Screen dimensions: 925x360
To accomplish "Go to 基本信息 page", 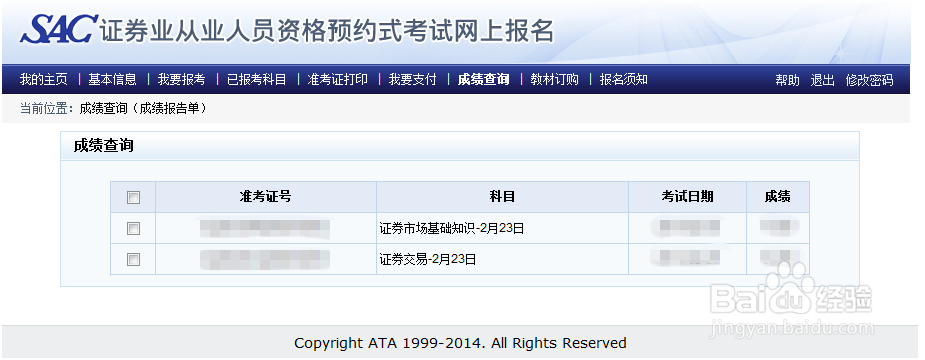I will click(x=112, y=80).
